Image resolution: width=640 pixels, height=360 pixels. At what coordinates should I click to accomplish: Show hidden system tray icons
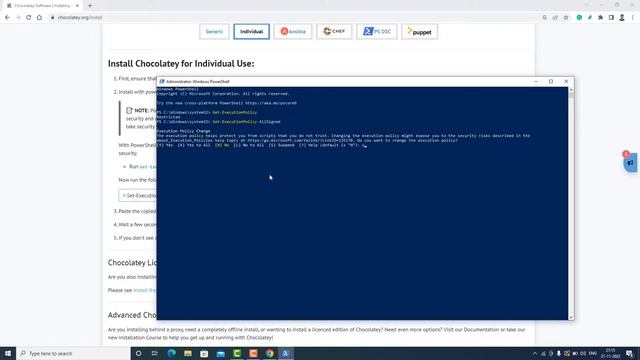535,353
